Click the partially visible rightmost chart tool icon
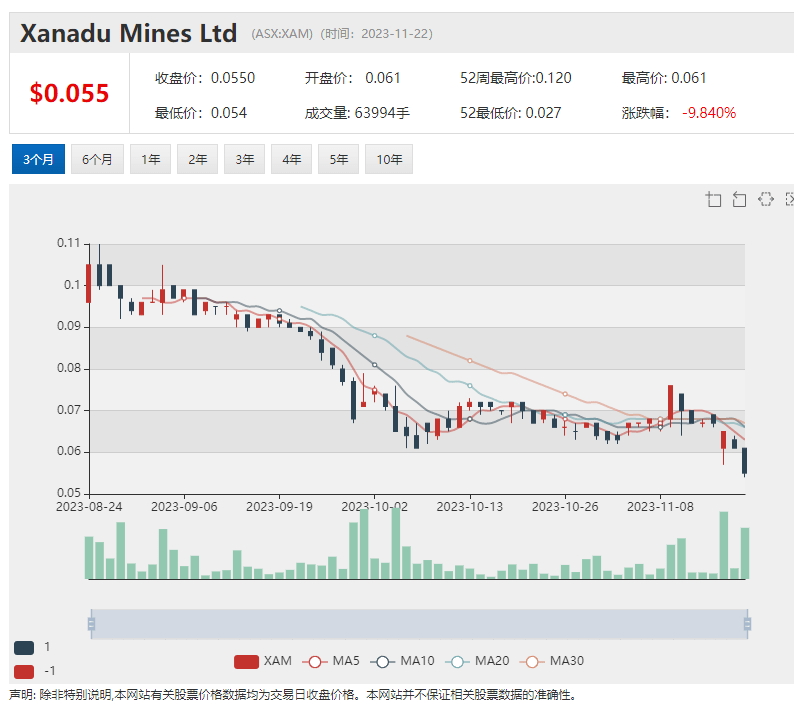 [x=790, y=199]
